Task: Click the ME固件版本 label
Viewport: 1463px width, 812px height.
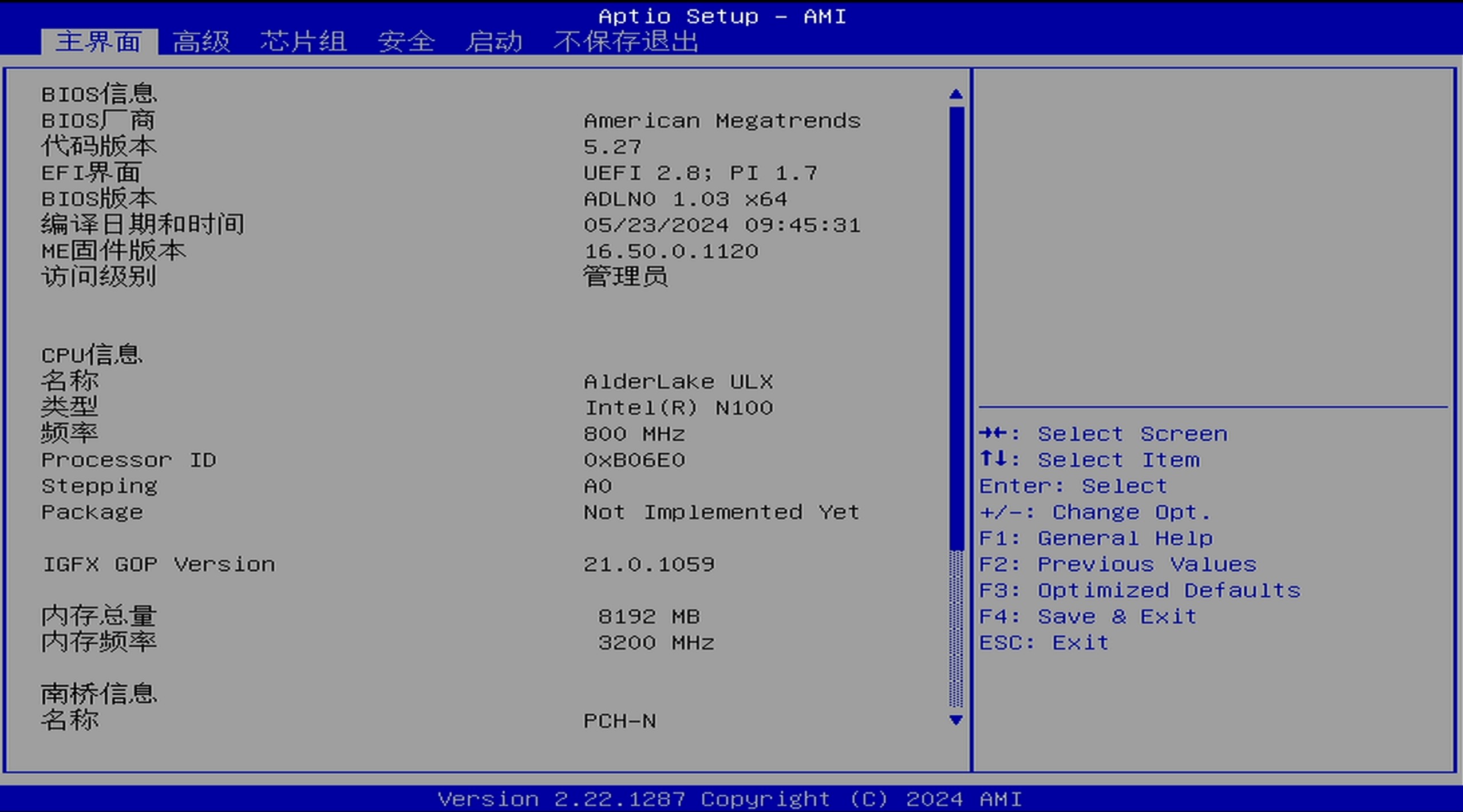Action: click(114, 251)
